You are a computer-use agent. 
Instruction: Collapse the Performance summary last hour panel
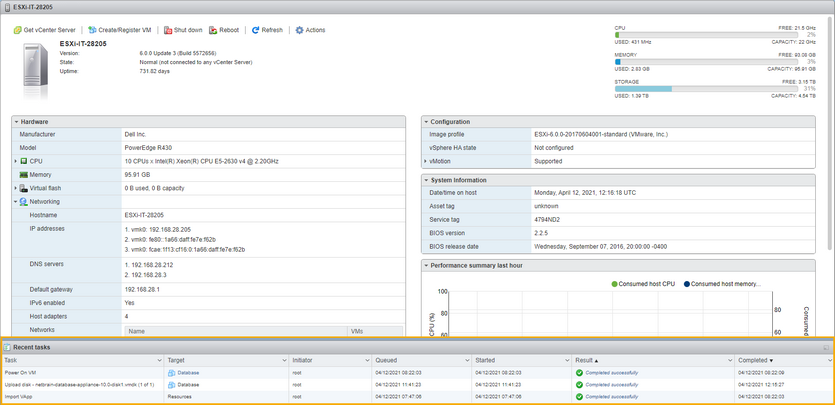point(426,265)
